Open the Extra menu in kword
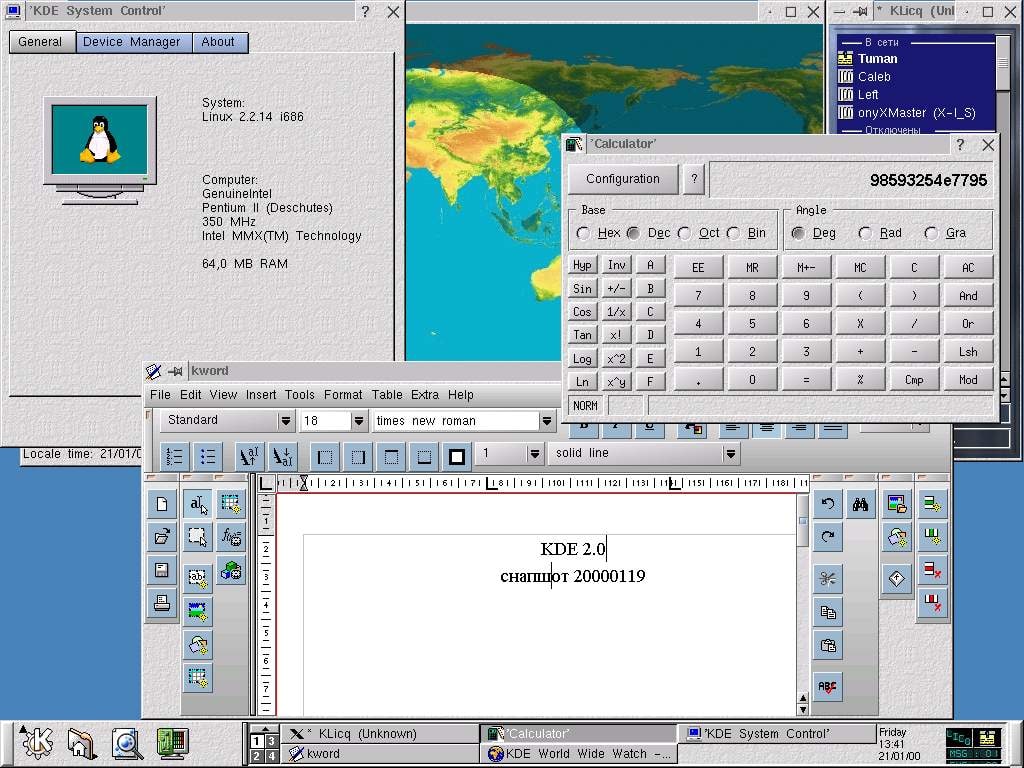 coord(424,394)
